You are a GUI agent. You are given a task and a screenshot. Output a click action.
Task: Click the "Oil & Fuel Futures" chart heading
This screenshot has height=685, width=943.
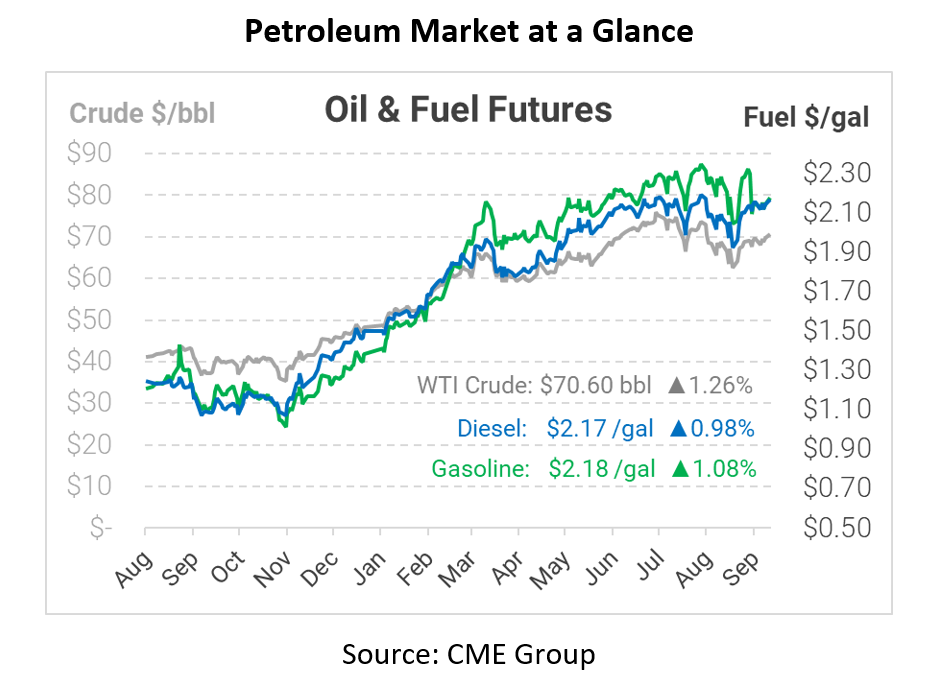(468, 109)
